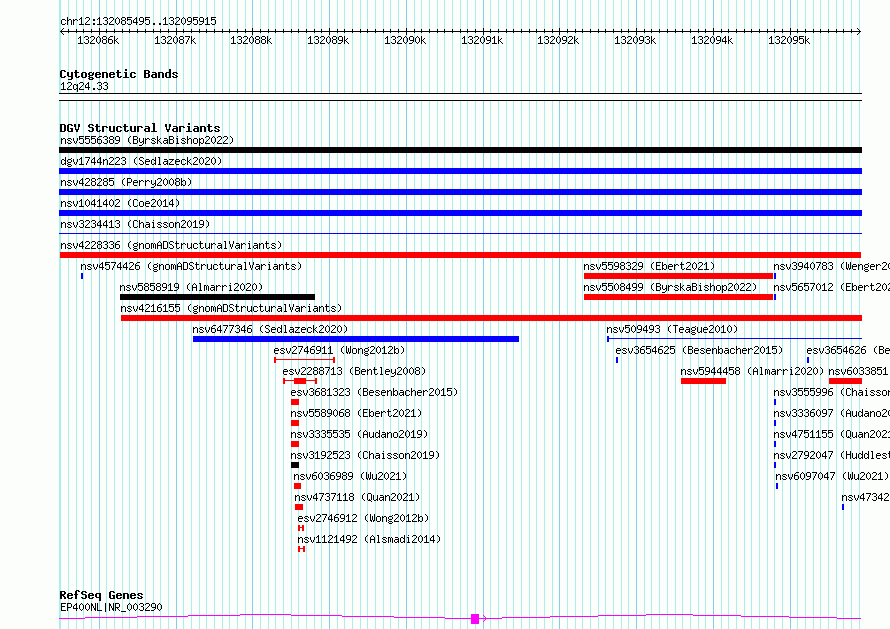This screenshot has width=890, height=629.
Task: Open nsv3234413 (Chaisson2019) variant label
Action: coord(135,224)
